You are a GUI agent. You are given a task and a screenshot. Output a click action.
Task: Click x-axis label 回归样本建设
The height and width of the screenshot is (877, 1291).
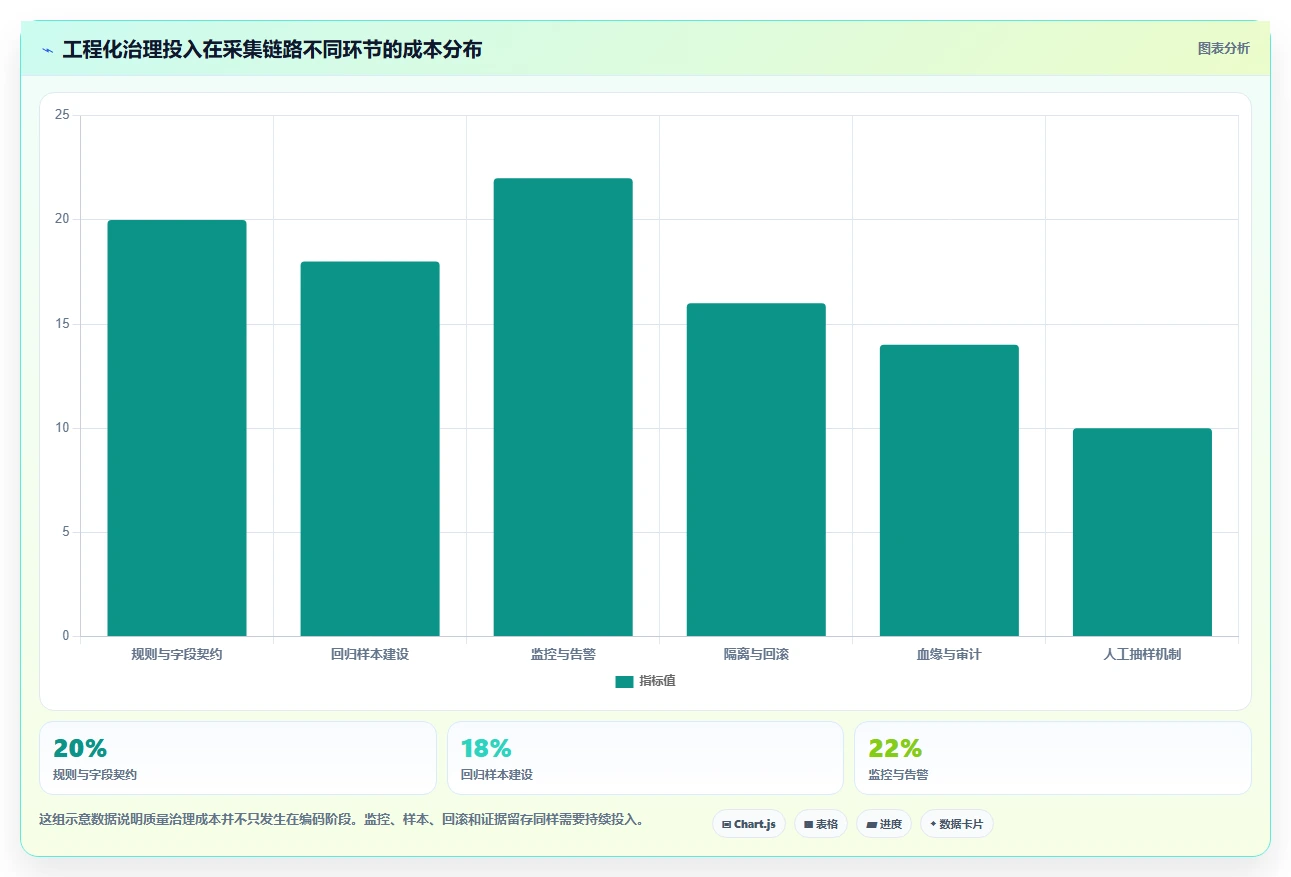[370, 655]
